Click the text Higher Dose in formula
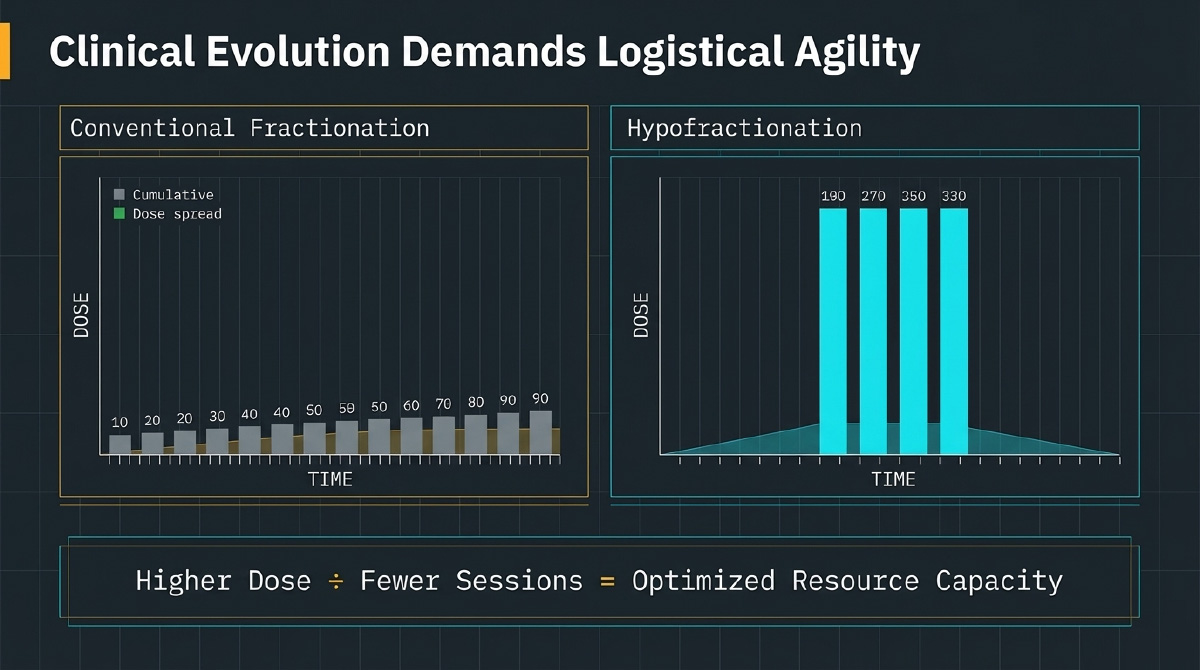 coord(223,581)
